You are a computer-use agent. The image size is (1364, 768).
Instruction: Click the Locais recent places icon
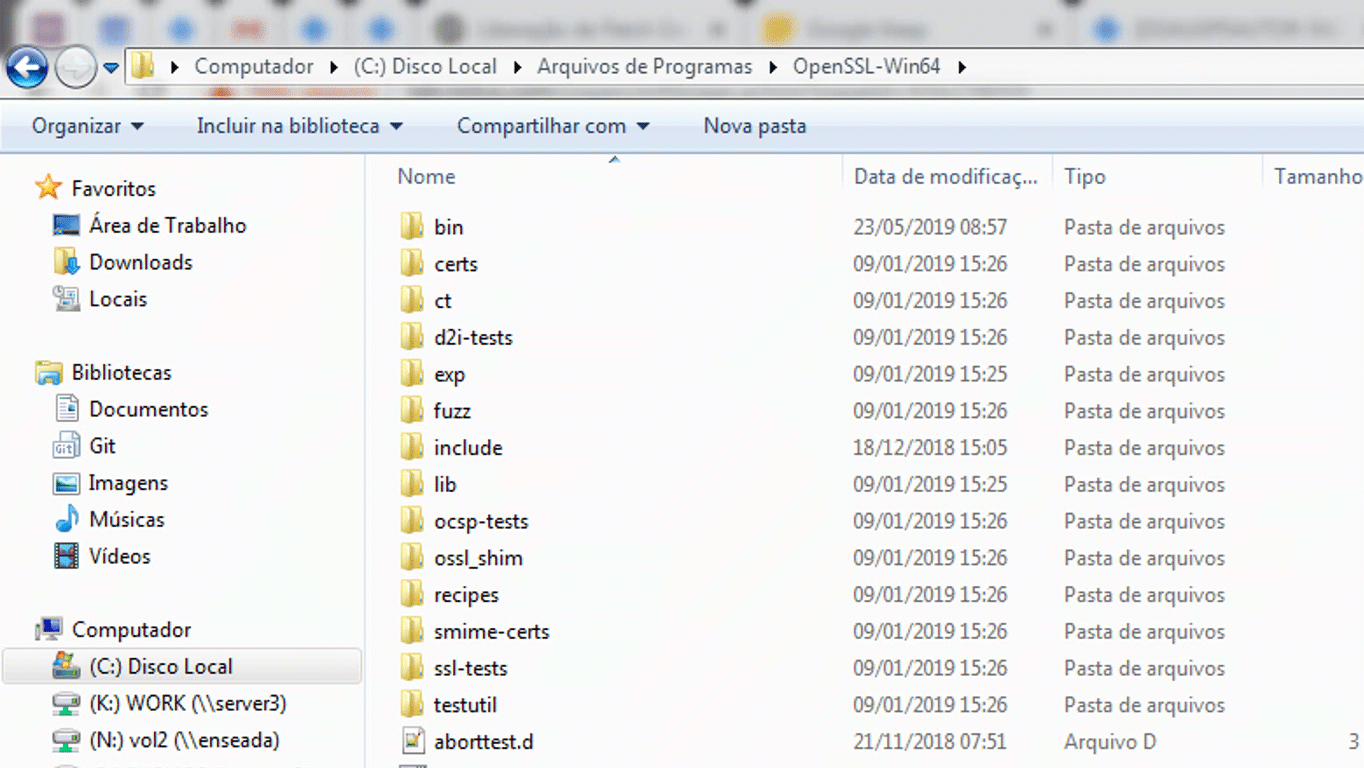tap(66, 299)
